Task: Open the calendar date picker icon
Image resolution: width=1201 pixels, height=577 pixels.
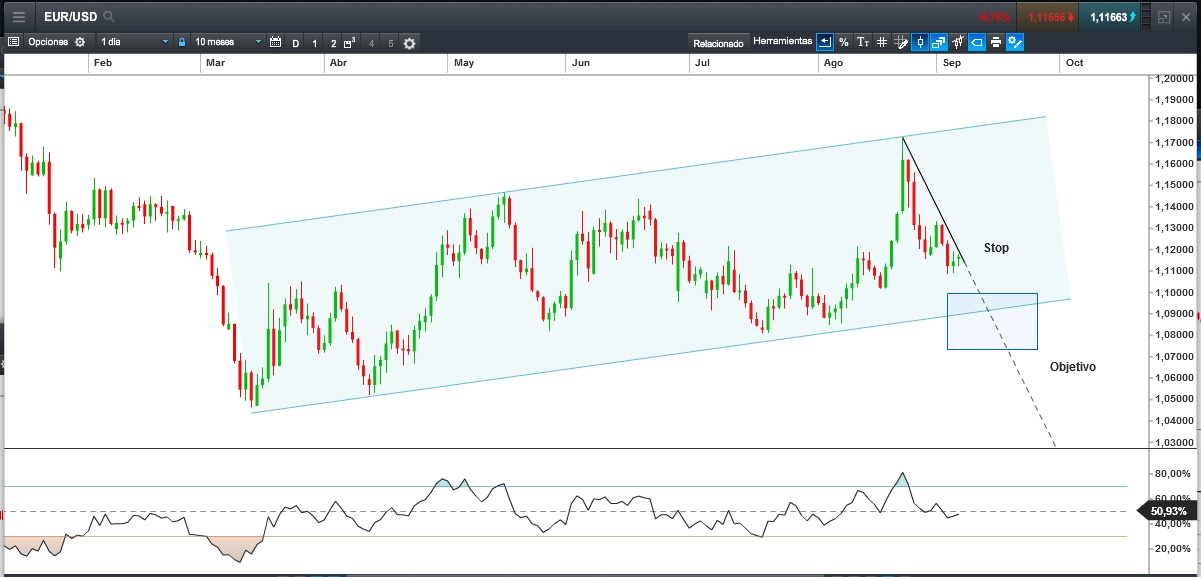Action: (x=275, y=43)
